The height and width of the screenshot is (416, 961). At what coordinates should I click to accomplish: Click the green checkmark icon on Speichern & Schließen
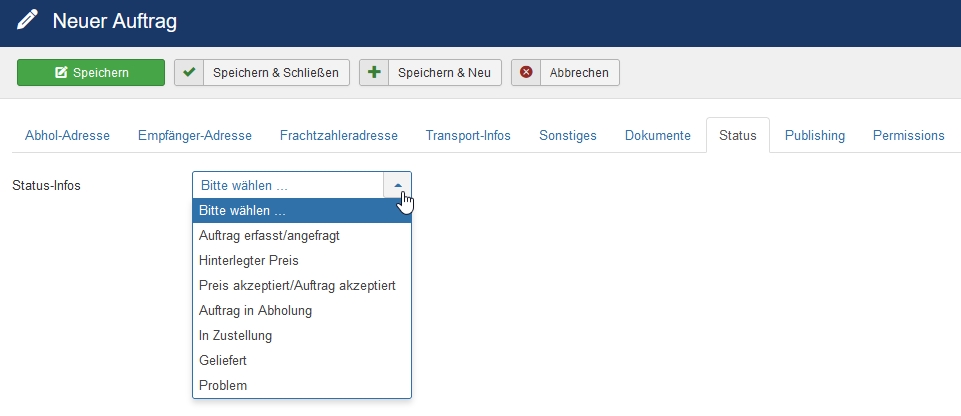[189, 72]
